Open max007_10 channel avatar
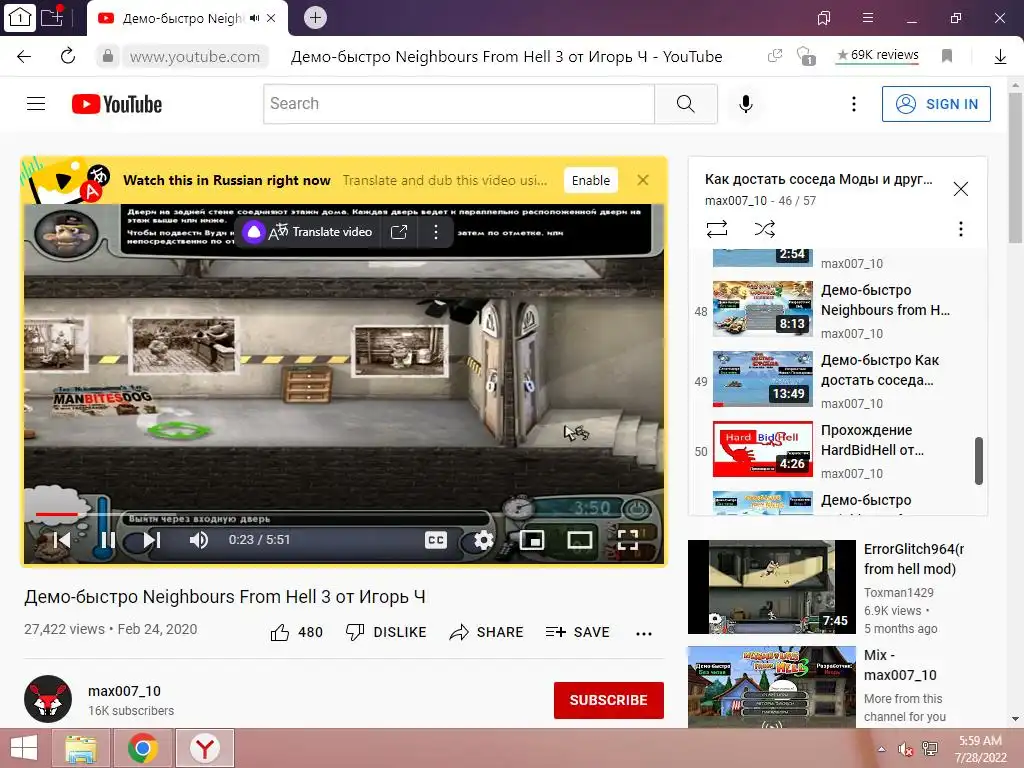The image size is (1024, 768). (48, 699)
